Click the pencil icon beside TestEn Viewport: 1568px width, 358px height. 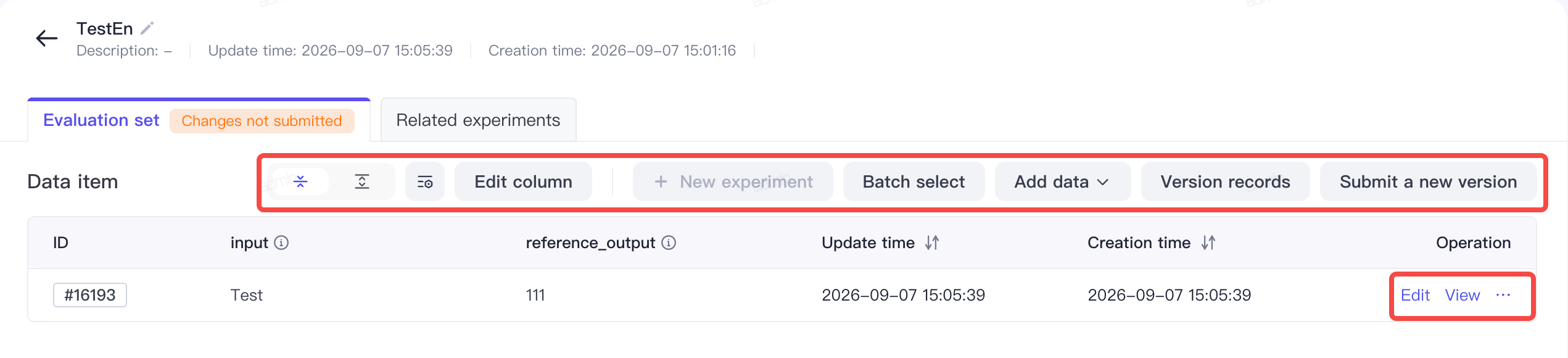click(147, 28)
